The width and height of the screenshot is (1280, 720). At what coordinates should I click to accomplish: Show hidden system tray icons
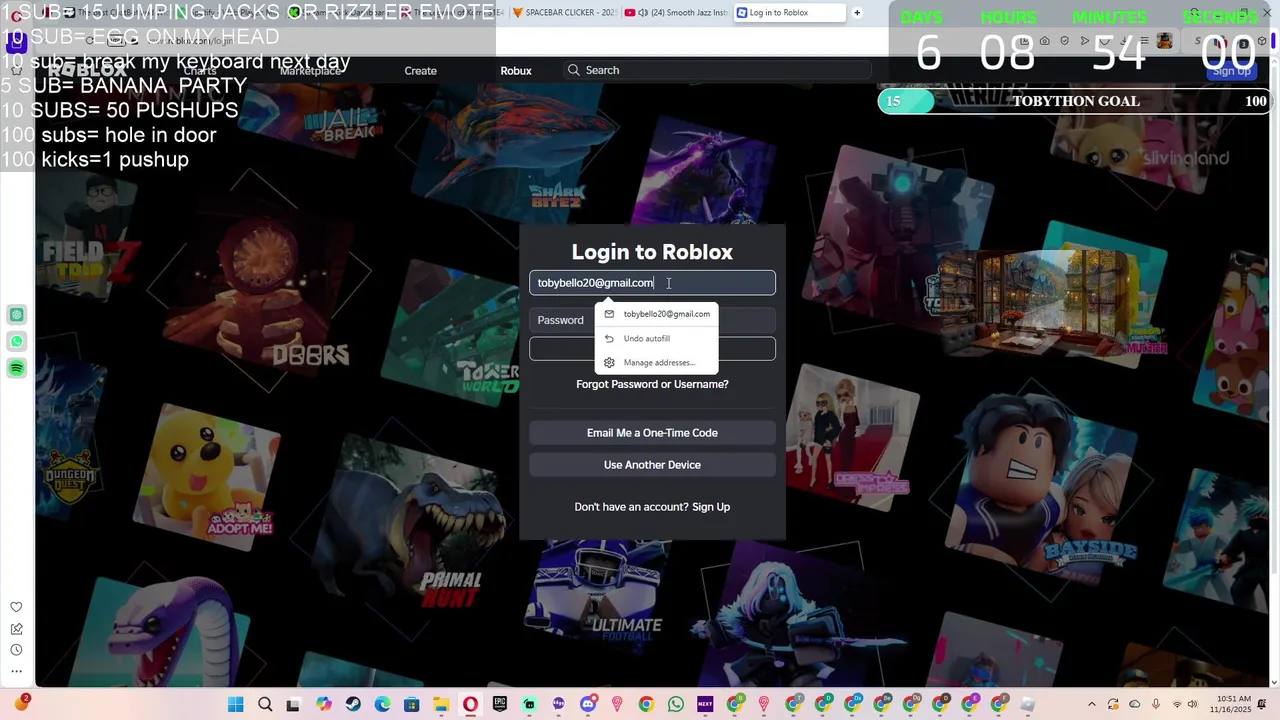tap(1091, 705)
